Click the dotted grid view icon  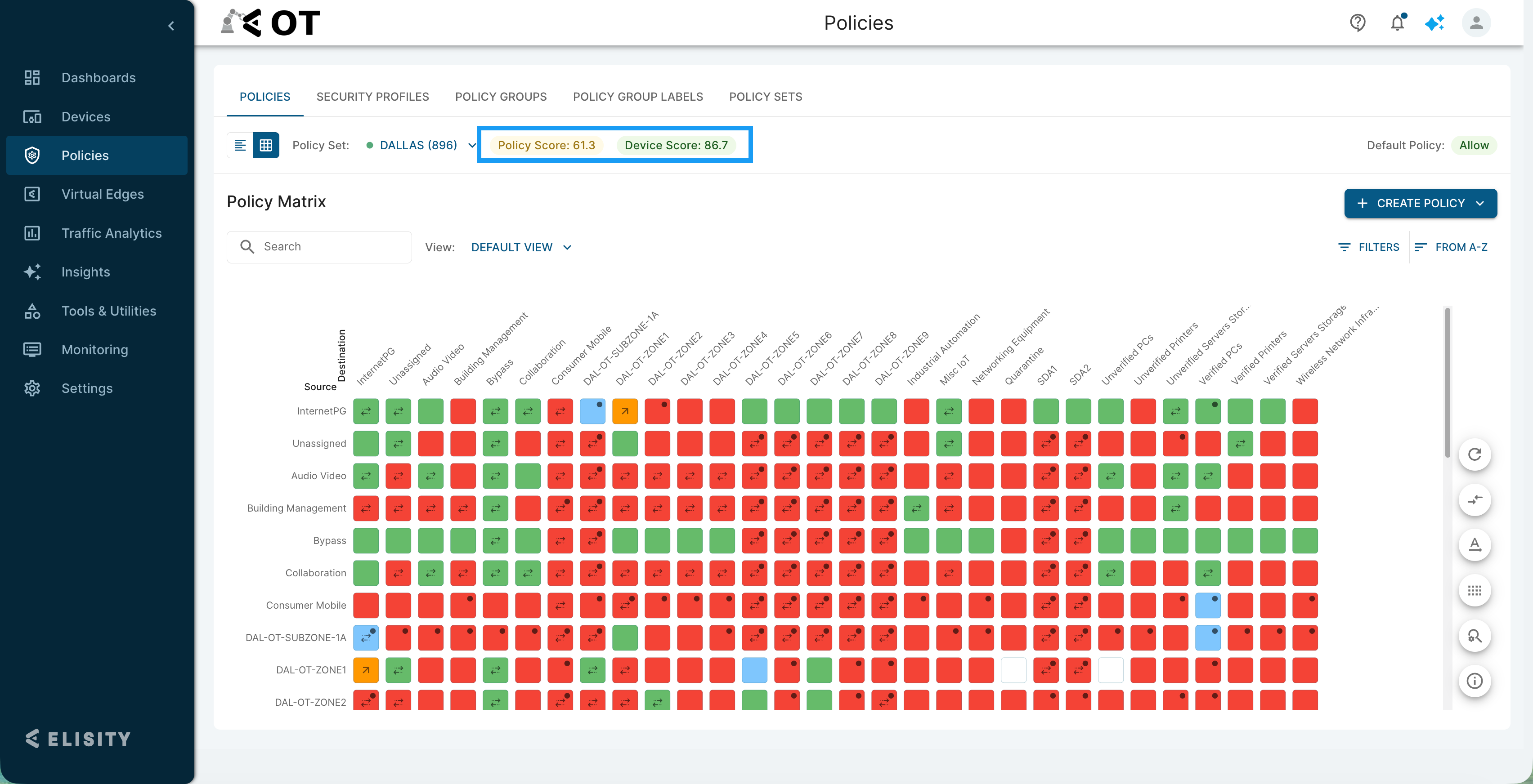click(1474, 590)
